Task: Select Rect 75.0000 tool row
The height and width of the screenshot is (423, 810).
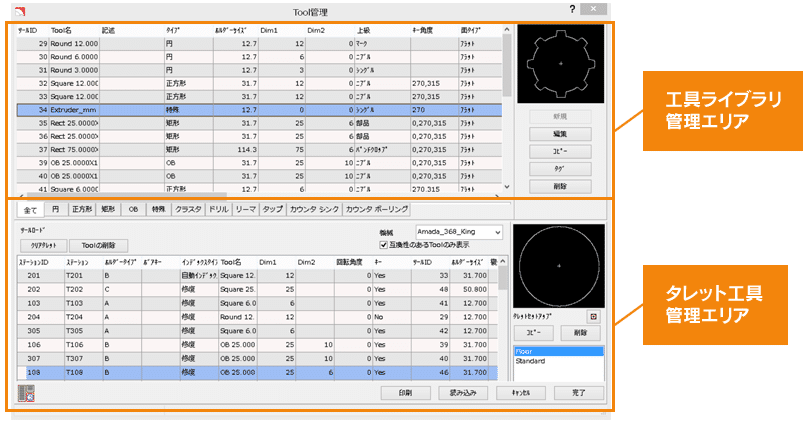Action: 259,150
